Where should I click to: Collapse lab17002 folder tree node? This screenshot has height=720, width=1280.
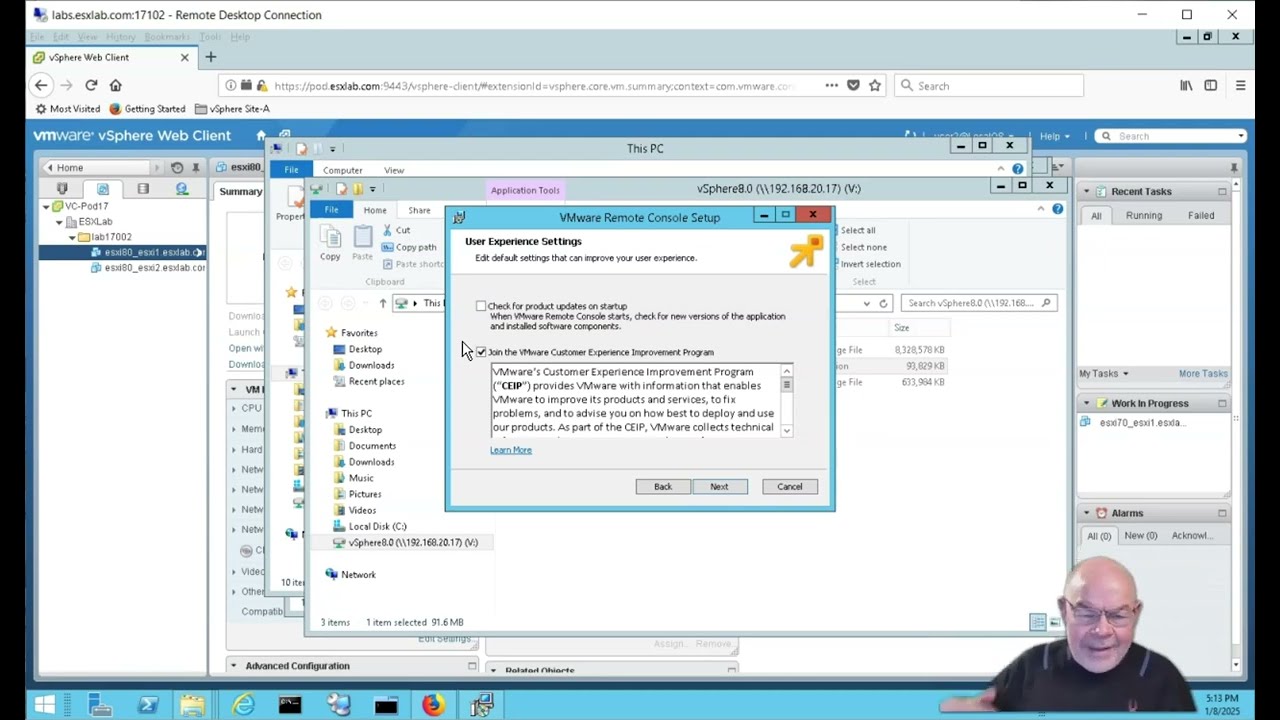point(72,237)
